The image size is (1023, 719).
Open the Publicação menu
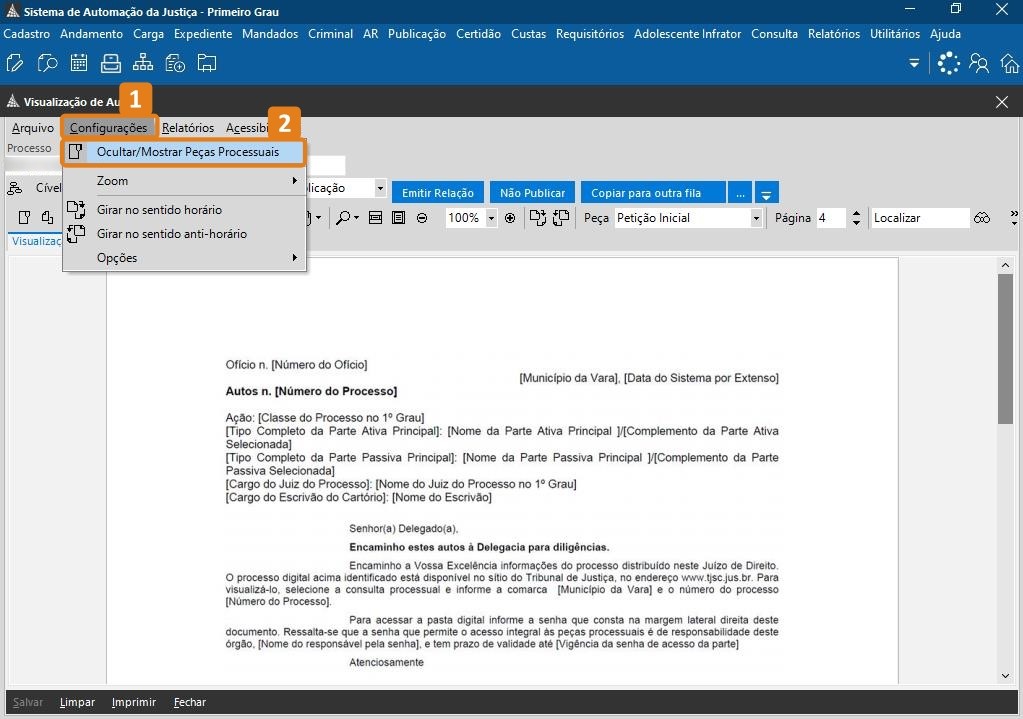417,34
